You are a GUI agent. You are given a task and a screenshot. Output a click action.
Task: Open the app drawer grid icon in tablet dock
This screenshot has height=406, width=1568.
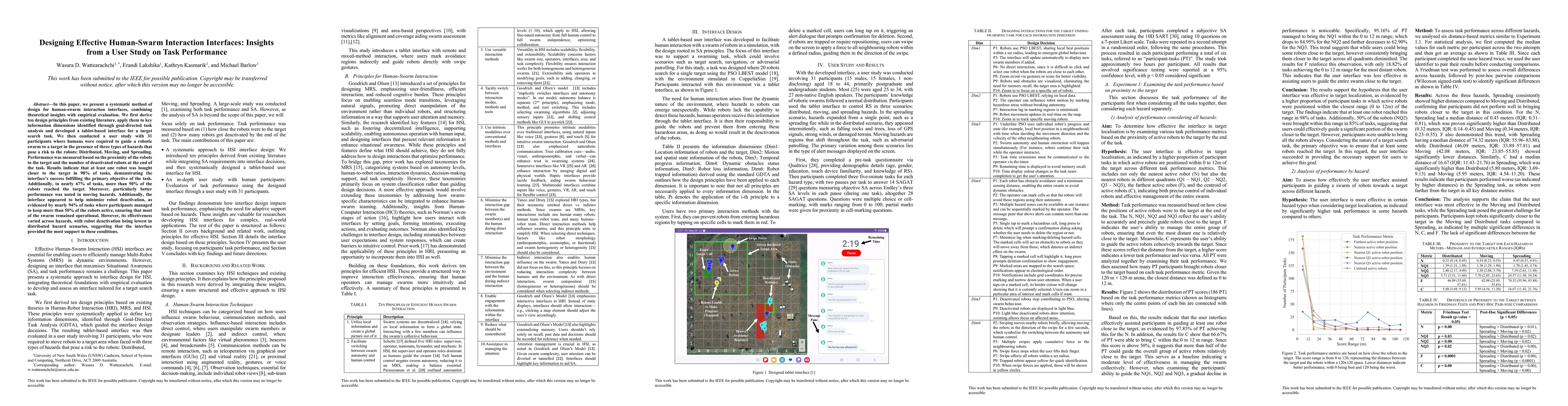point(758,360)
